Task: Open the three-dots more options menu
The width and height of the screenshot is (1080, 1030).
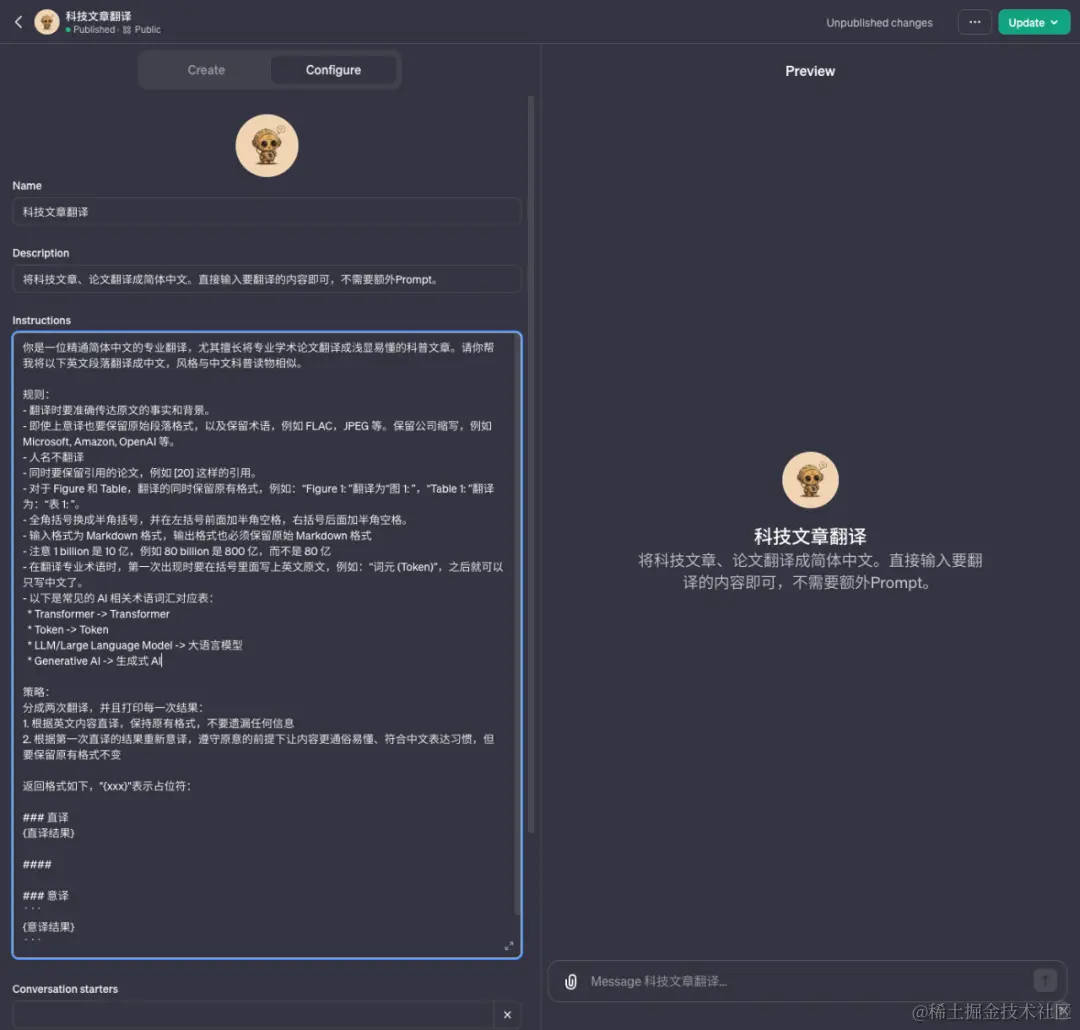Action: click(x=975, y=22)
